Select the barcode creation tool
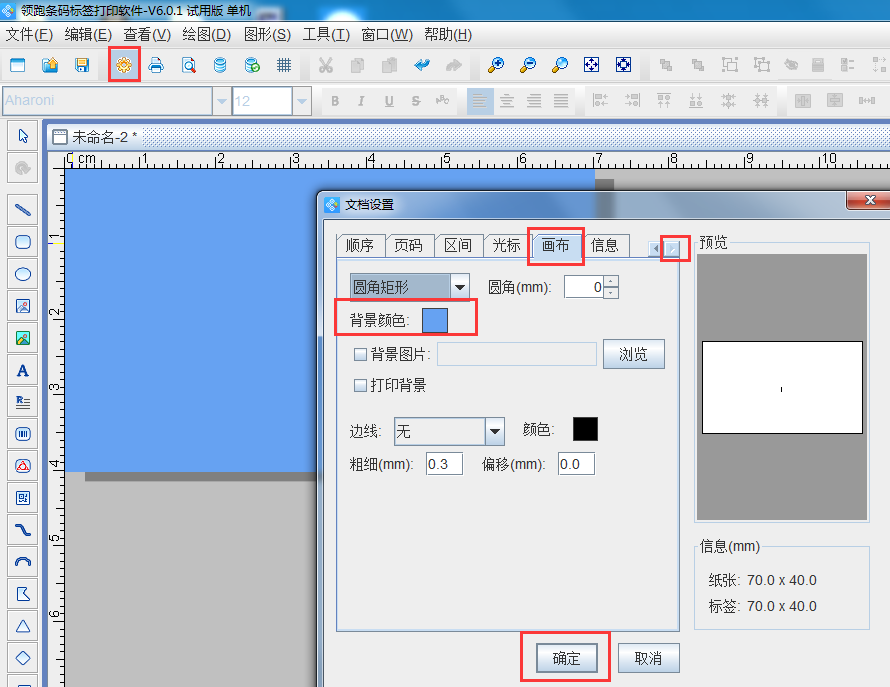 pos(22,433)
